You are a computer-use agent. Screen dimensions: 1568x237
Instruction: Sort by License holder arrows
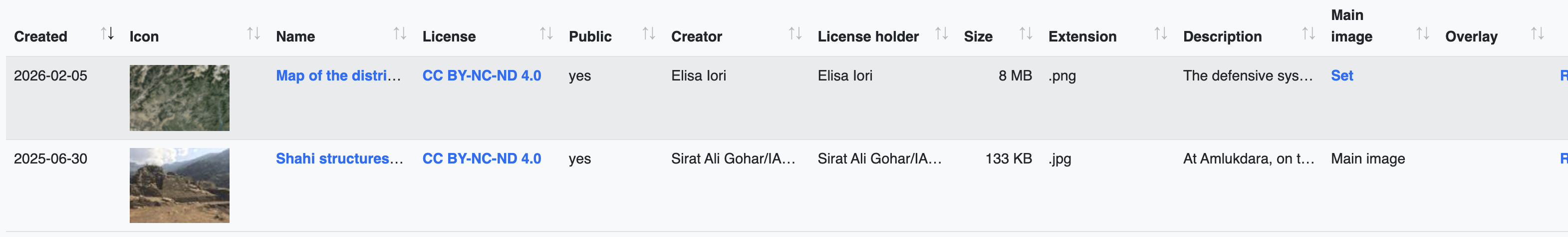point(941,33)
